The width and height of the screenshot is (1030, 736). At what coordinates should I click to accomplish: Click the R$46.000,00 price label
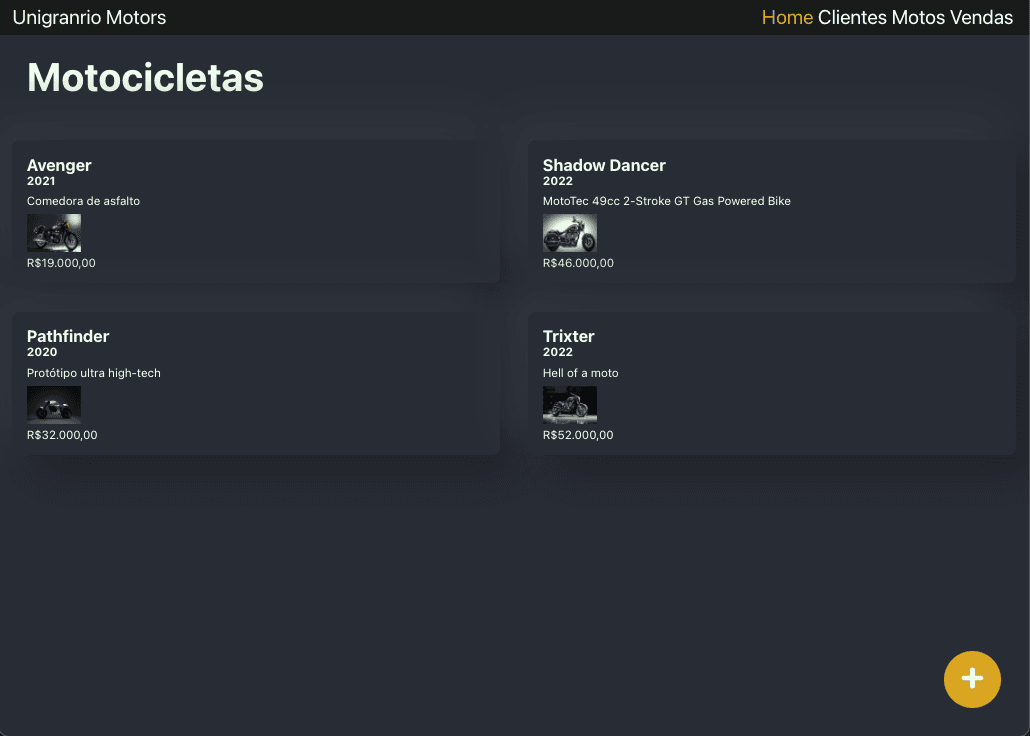578,263
